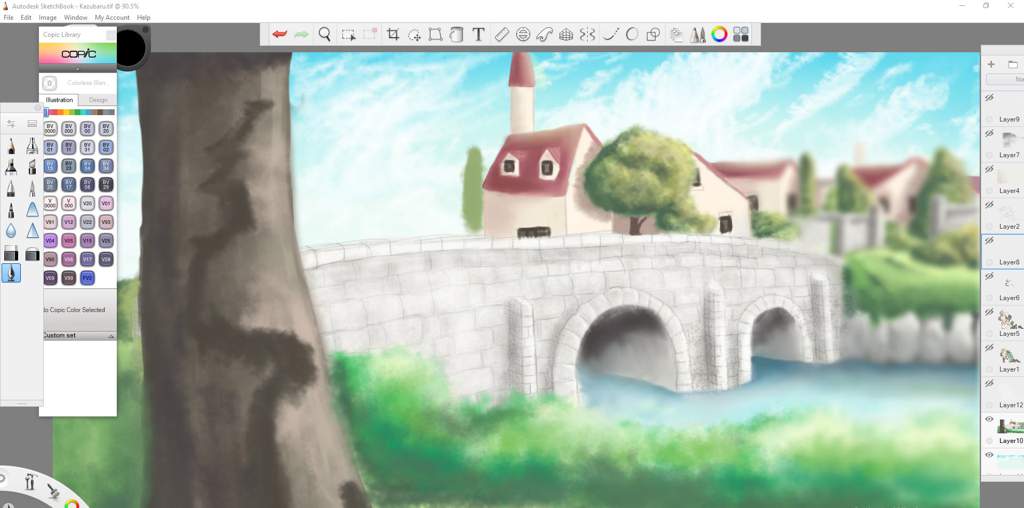This screenshot has width=1024, height=508.
Task: Toggle visibility eye of Layer6
Action: [x=990, y=277]
